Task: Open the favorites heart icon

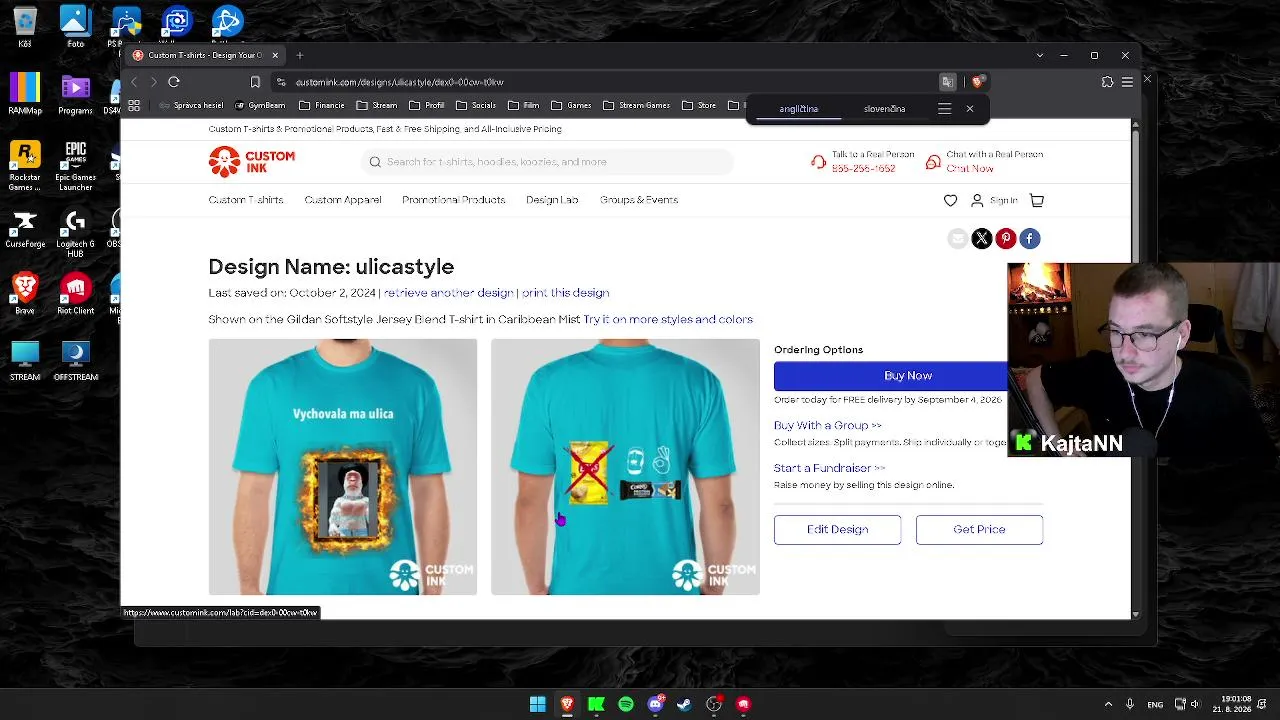Action: point(950,201)
